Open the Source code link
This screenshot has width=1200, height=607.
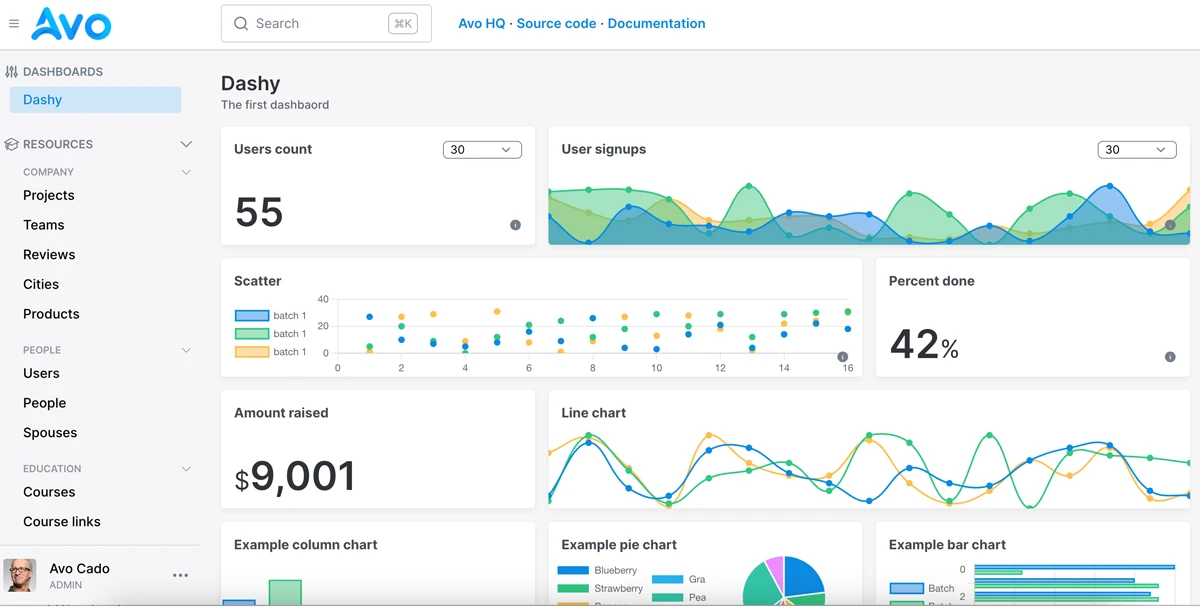point(557,23)
